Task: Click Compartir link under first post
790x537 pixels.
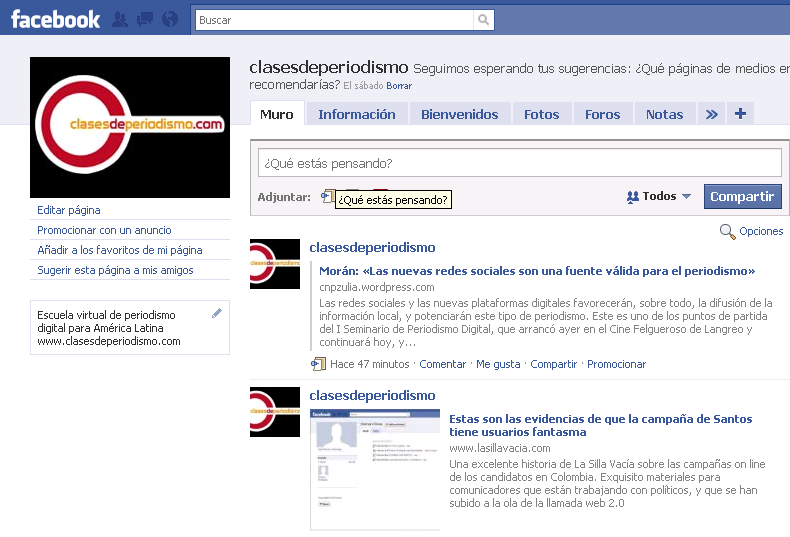Action: pos(554,364)
